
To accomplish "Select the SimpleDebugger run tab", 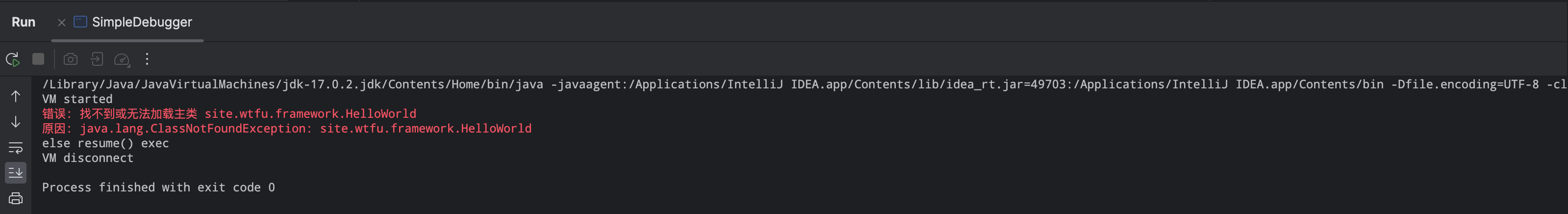I will click(x=141, y=23).
